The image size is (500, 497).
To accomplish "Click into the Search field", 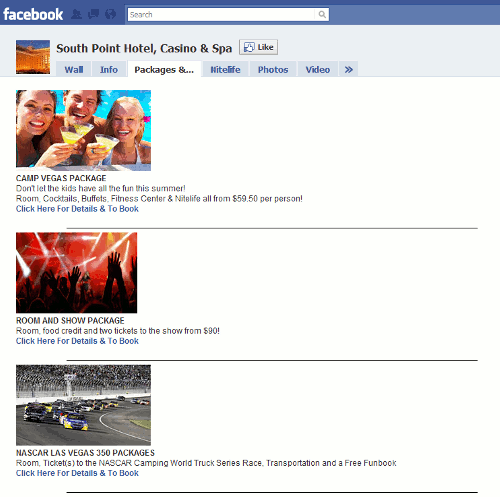I will [221, 14].
